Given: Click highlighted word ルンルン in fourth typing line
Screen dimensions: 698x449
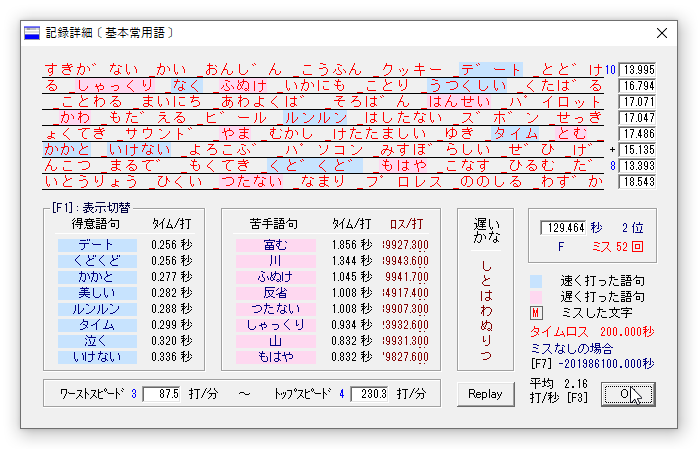Looking at the screenshot, I should click(x=316, y=118).
